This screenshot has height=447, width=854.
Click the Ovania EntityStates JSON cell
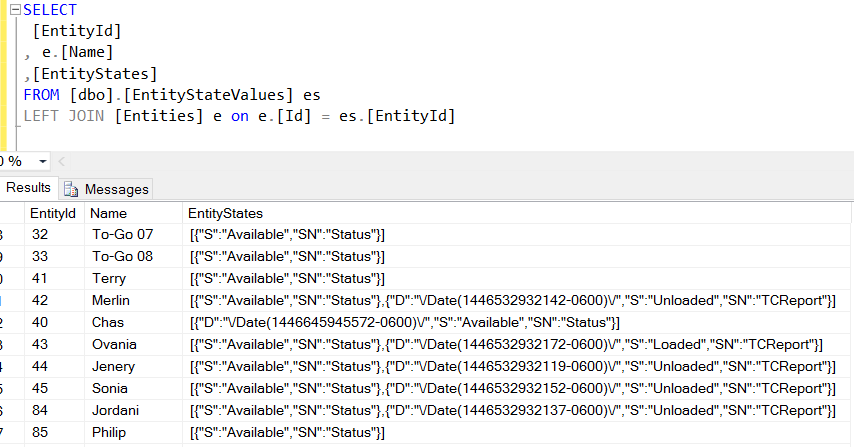(x=516, y=345)
